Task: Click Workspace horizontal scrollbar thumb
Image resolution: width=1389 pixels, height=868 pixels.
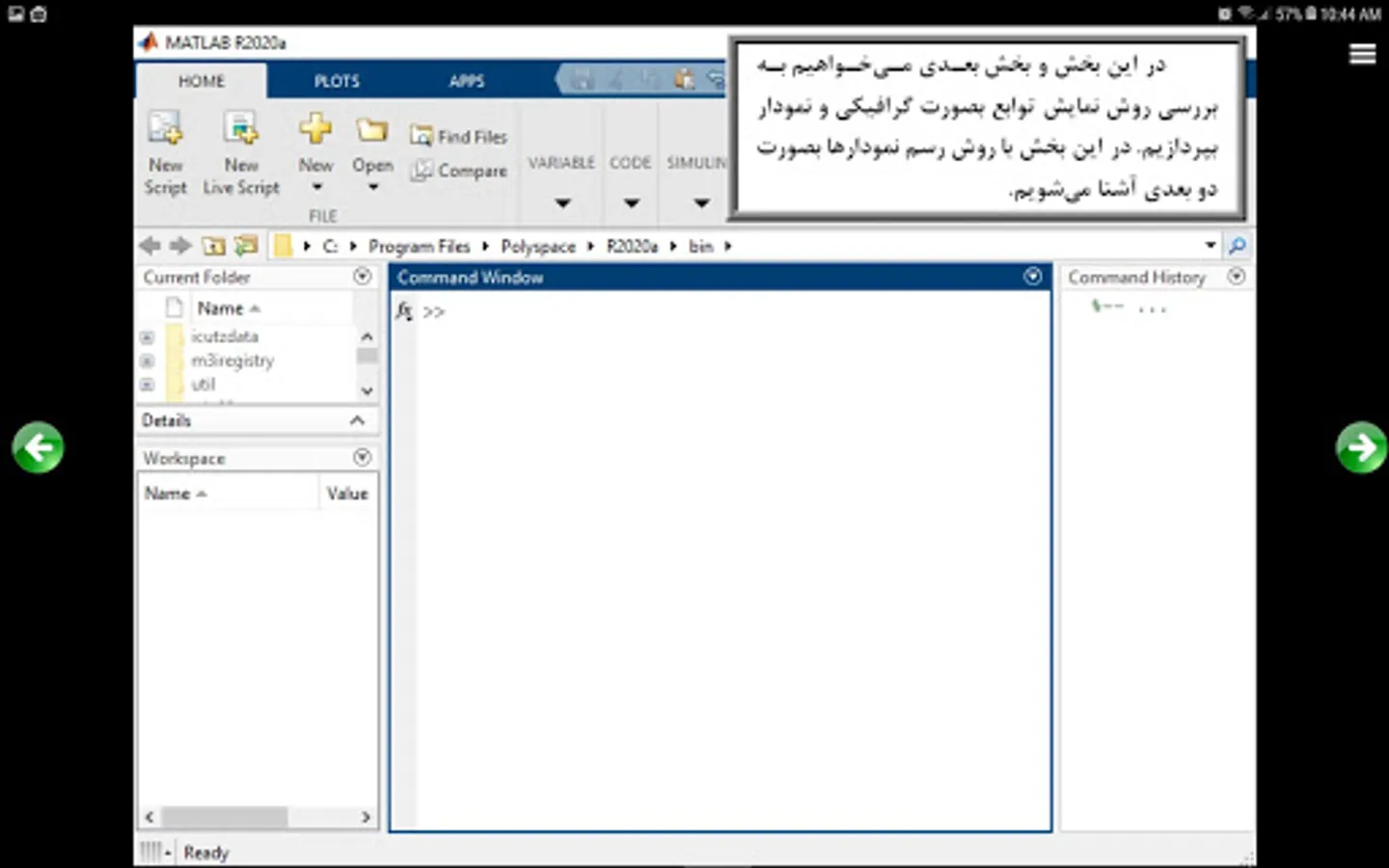Action: [x=224, y=817]
